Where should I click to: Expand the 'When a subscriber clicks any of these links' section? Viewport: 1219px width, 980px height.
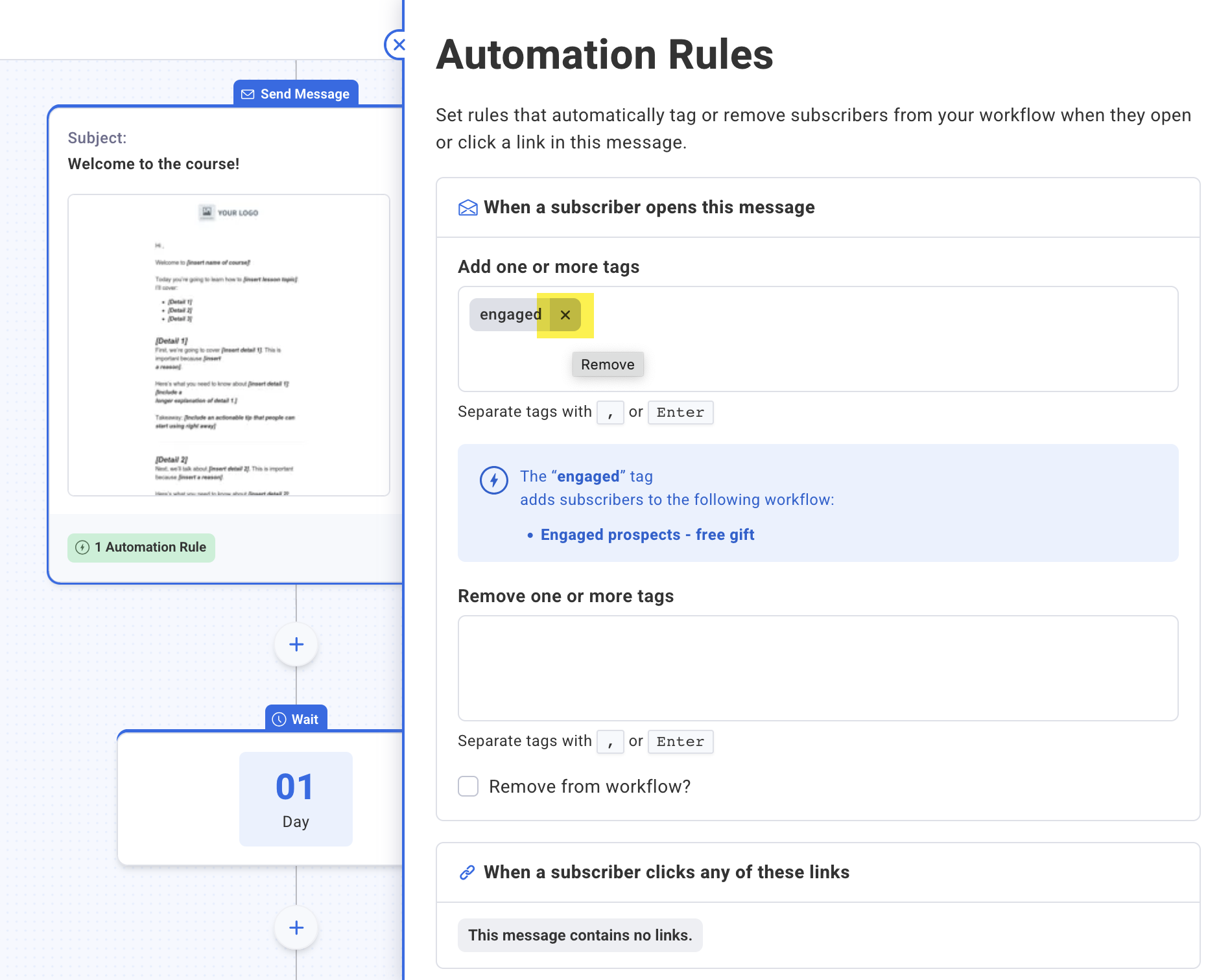(666, 872)
